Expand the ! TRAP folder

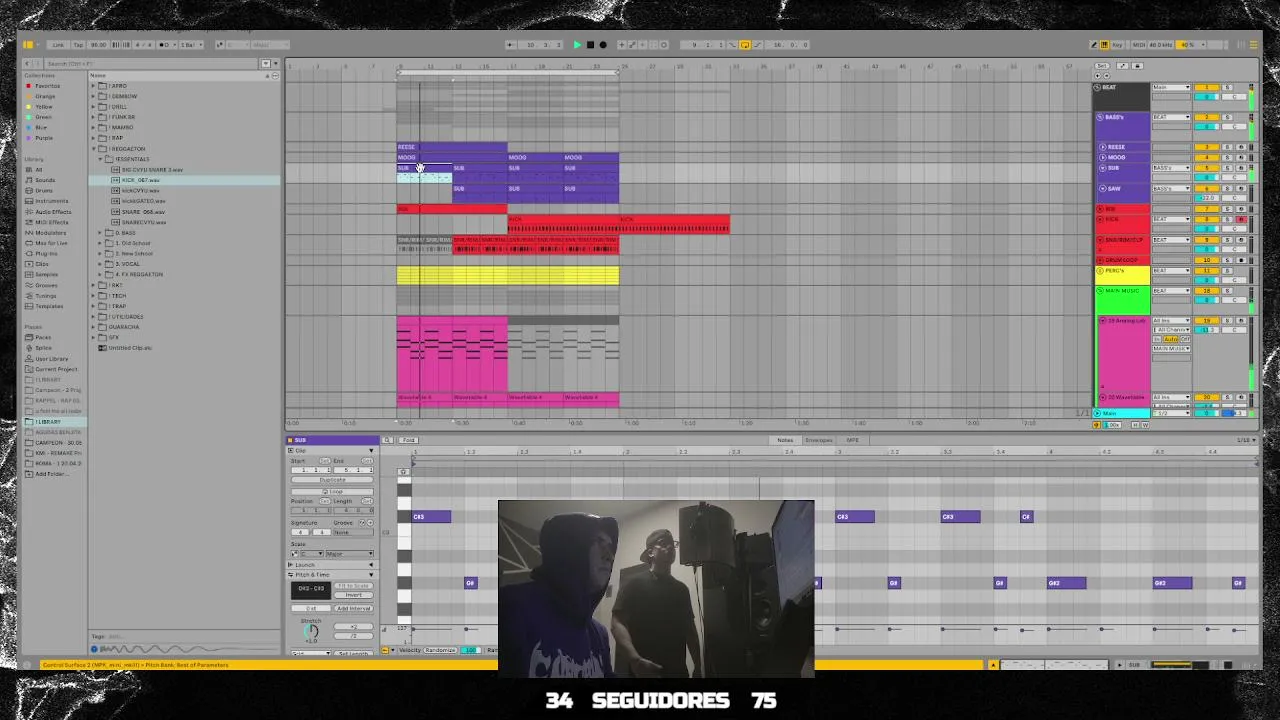(93, 306)
